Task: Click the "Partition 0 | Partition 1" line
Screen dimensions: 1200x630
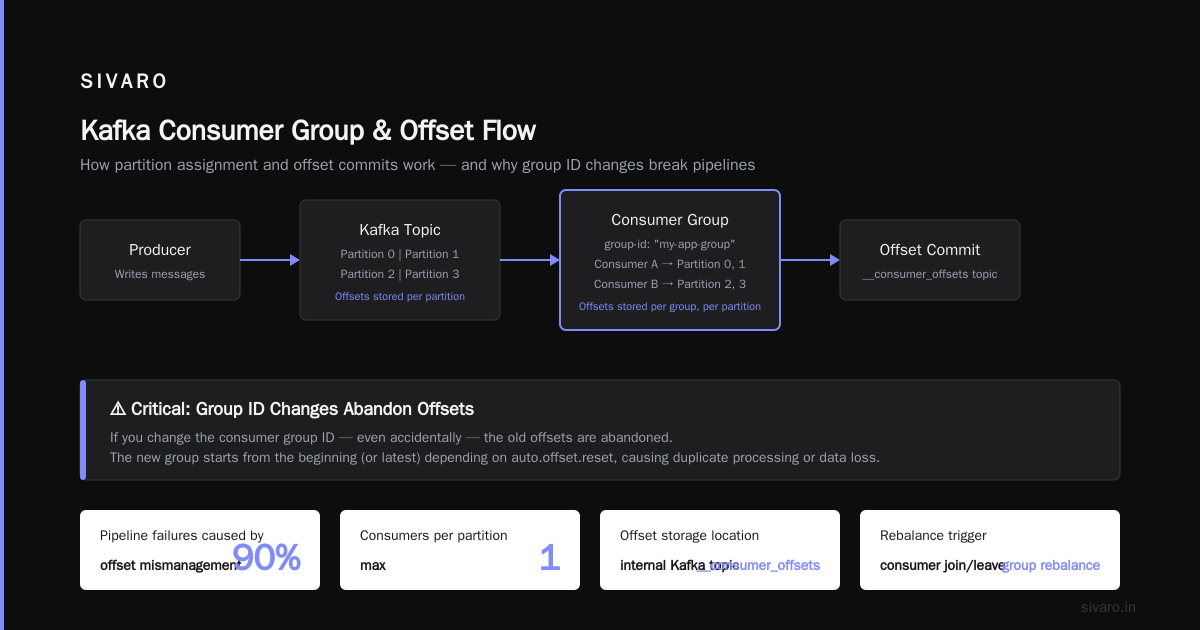Action: [x=400, y=254]
